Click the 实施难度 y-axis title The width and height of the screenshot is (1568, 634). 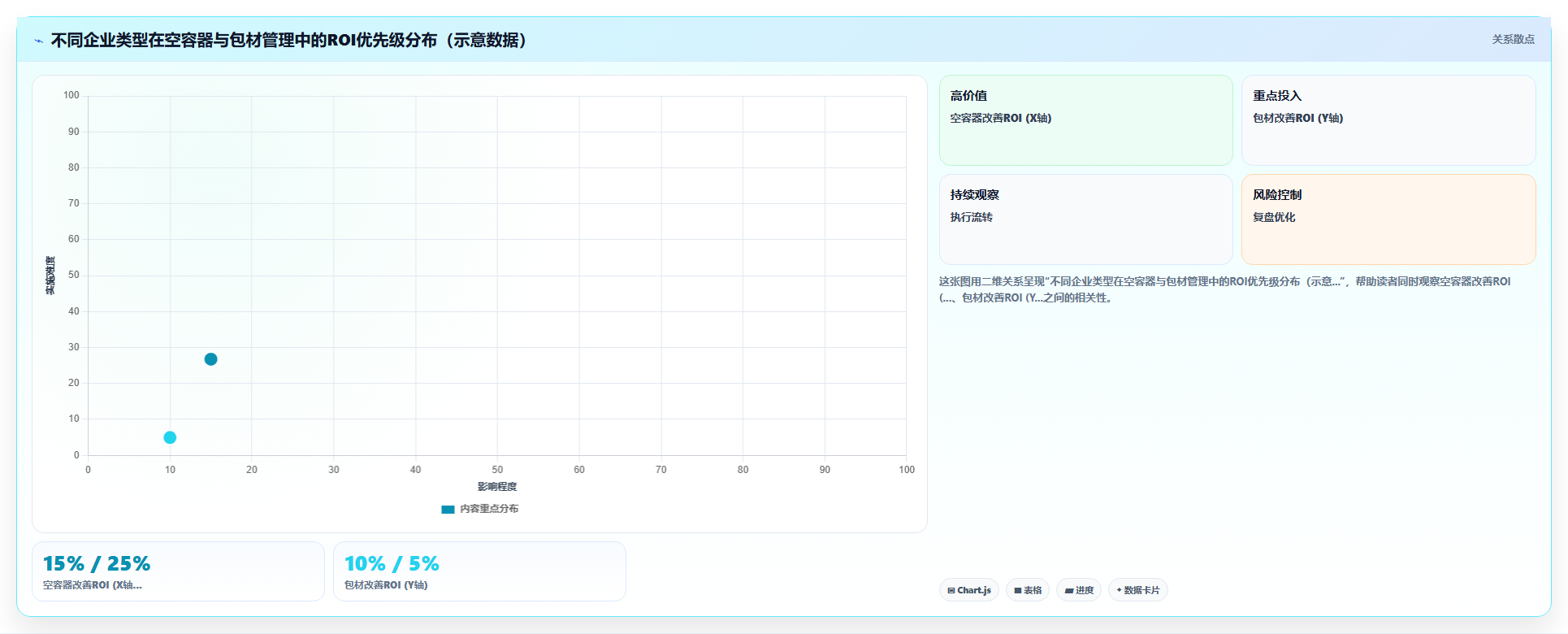click(50, 276)
